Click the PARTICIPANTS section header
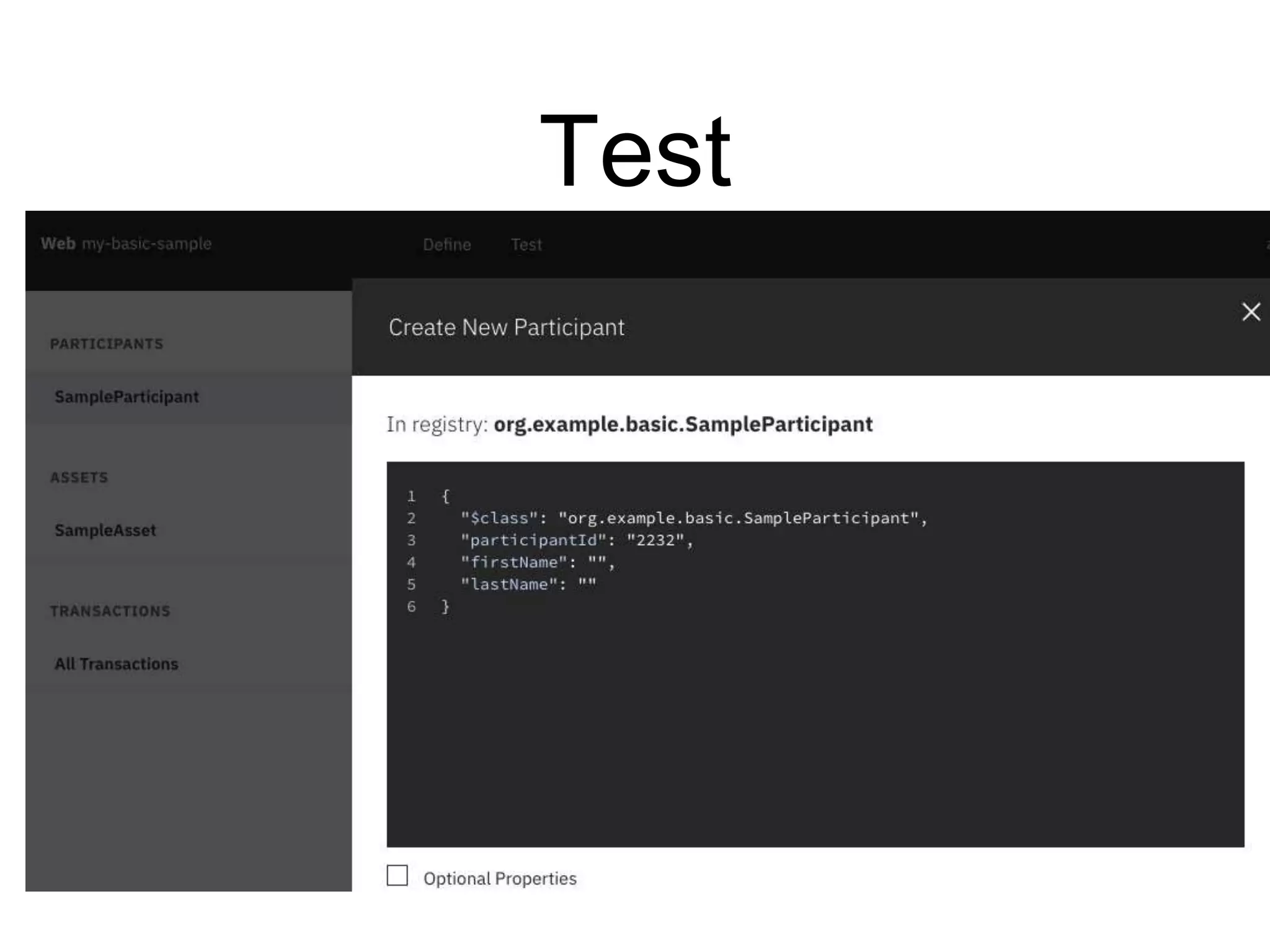This screenshot has width=1270, height=952. click(x=107, y=344)
